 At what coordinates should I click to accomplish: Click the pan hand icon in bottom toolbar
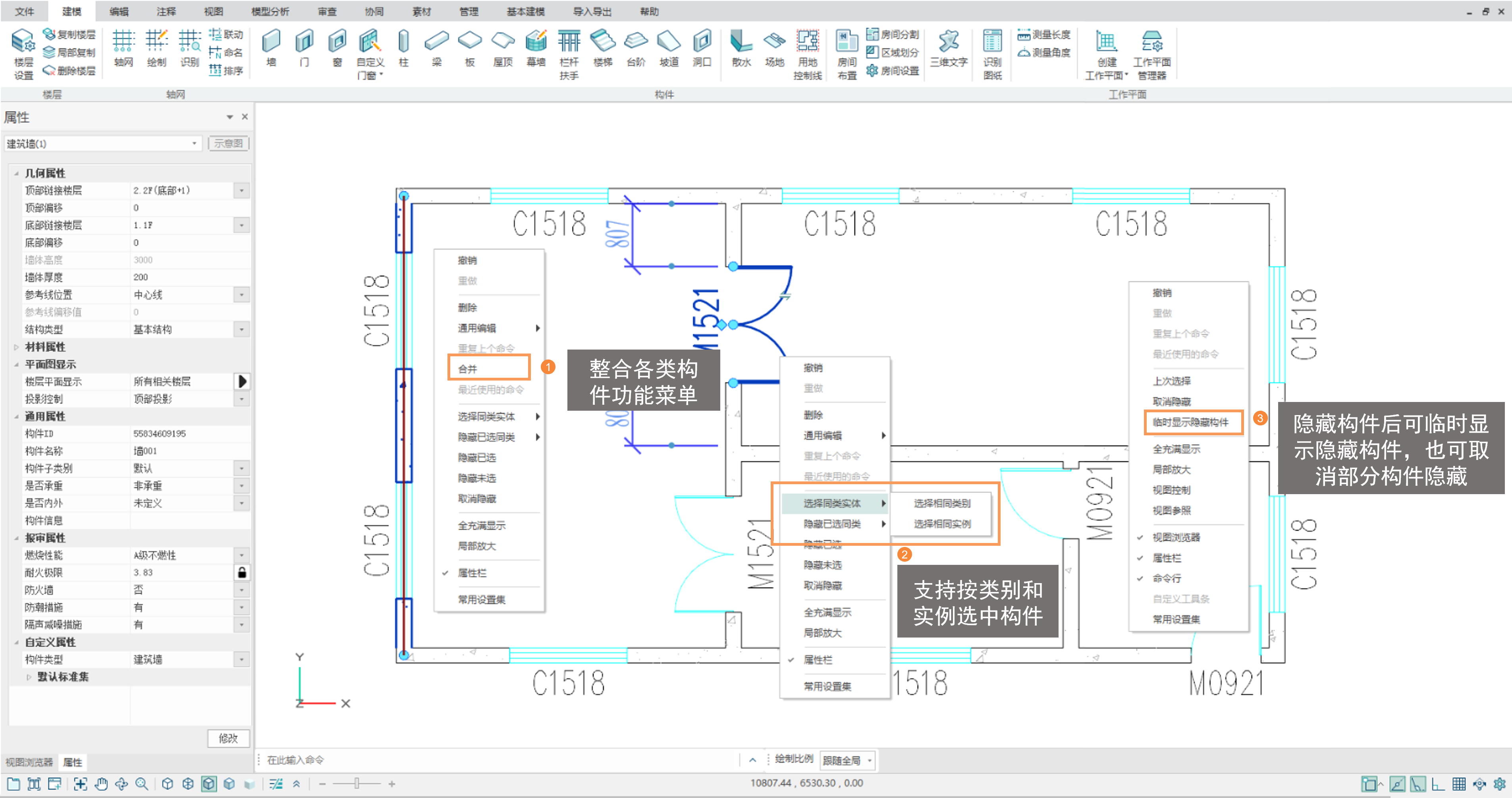[101, 784]
